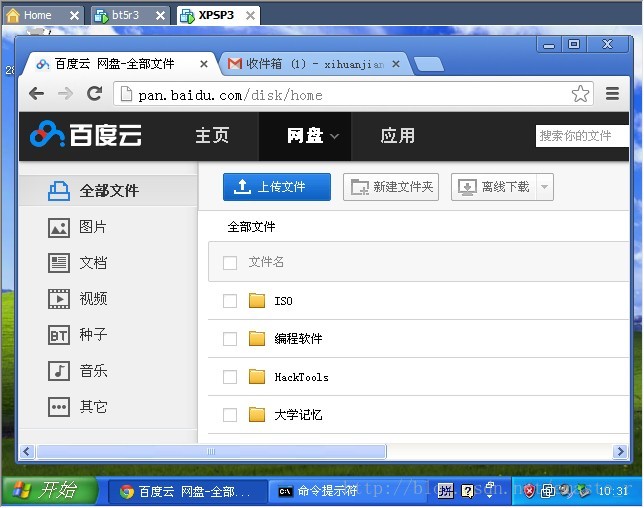Click the Chrome icon in taskbar
The width and height of the screenshot is (644, 508).
[127, 491]
